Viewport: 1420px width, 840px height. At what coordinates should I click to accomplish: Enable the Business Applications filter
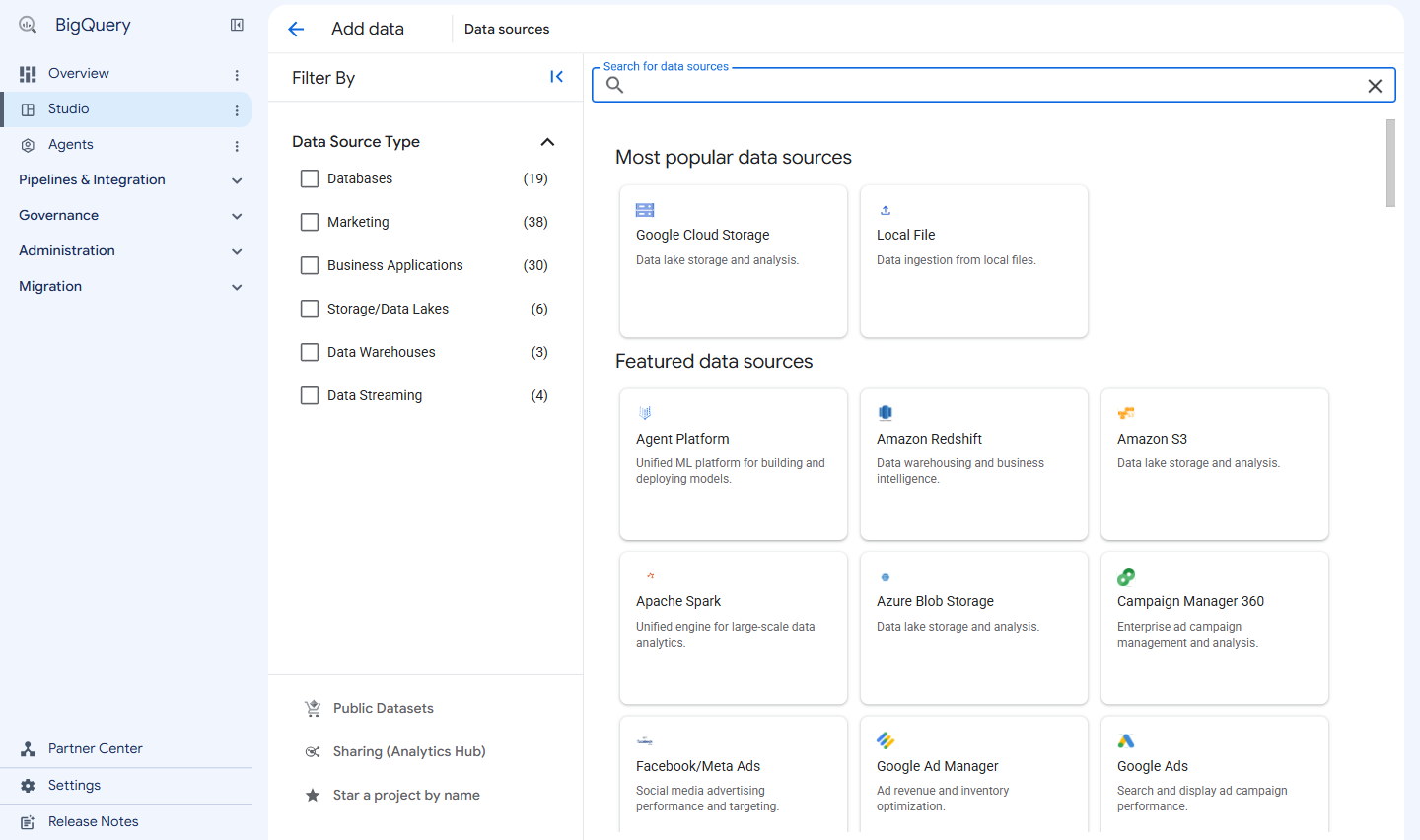click(x=310, y=265)
